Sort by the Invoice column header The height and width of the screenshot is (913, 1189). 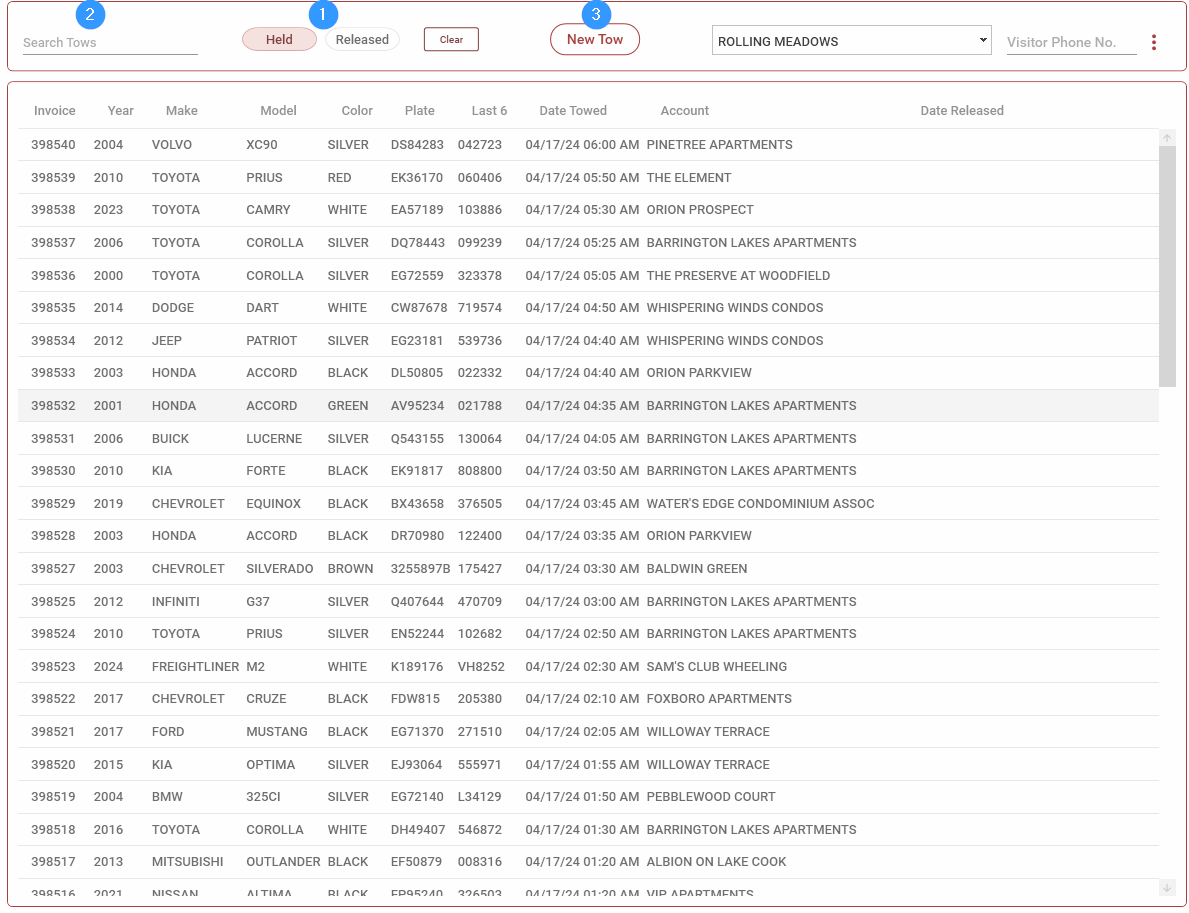point(55,111)
